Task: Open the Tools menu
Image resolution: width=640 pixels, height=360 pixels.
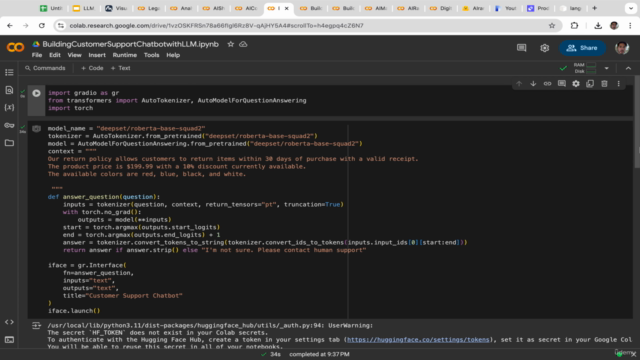Action: click(x=151, y=55)
